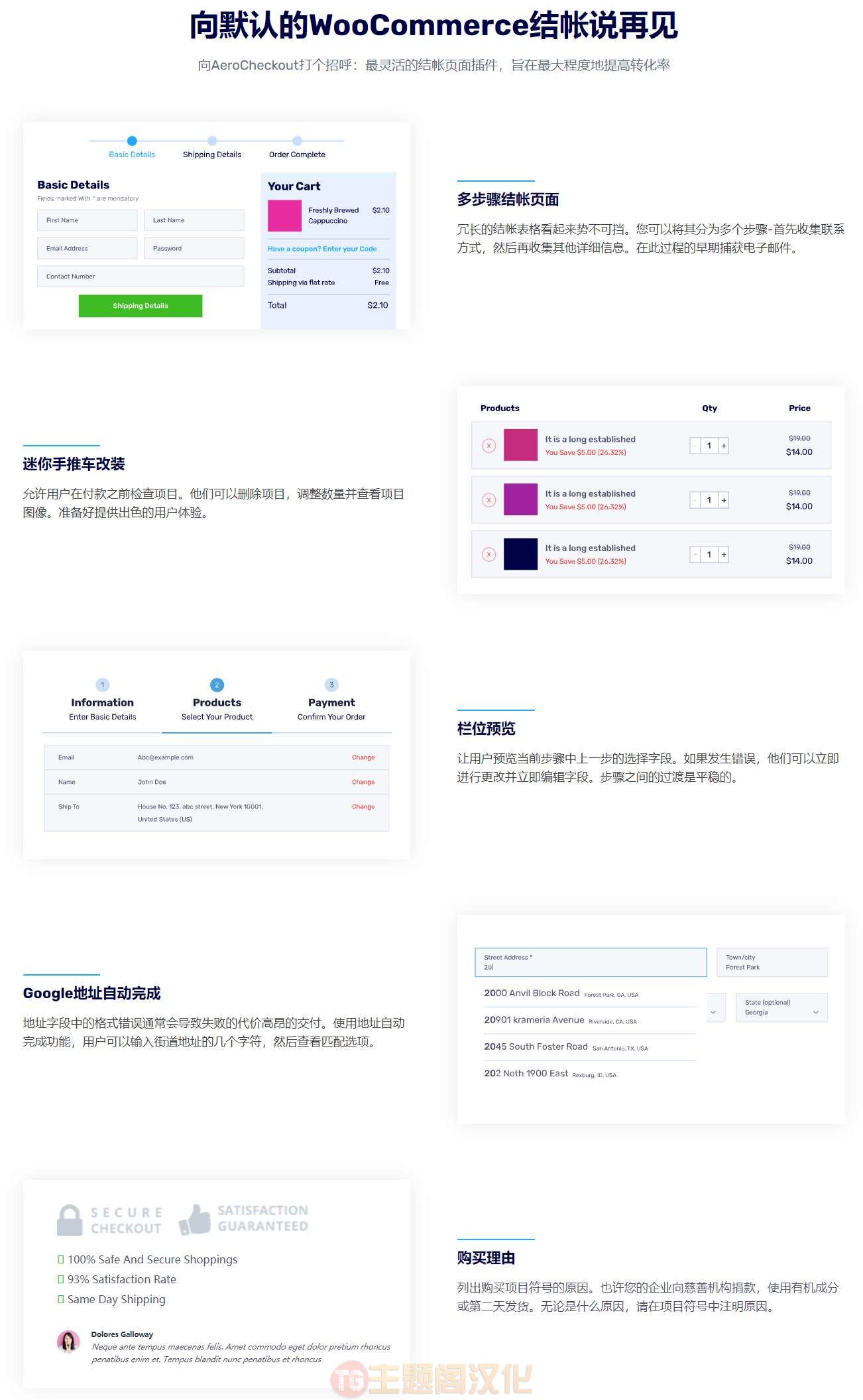
Task: Click Change next to the Email row
Action: point(363,757)
